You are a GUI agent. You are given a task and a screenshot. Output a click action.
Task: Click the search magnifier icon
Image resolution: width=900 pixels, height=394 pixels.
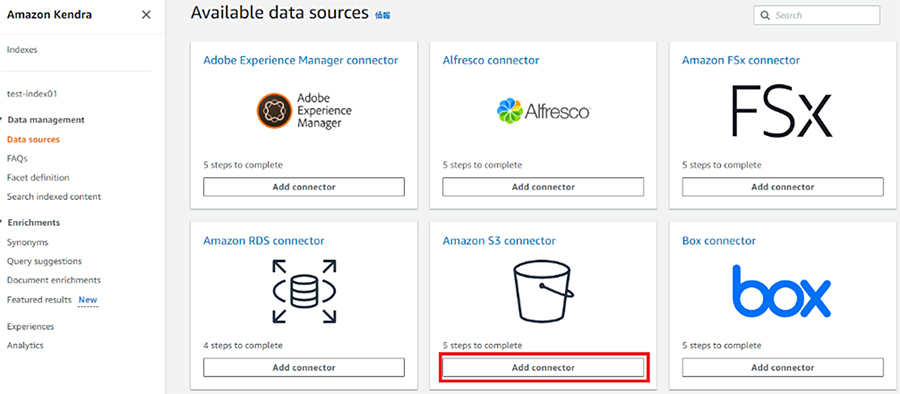click(765, 16)
